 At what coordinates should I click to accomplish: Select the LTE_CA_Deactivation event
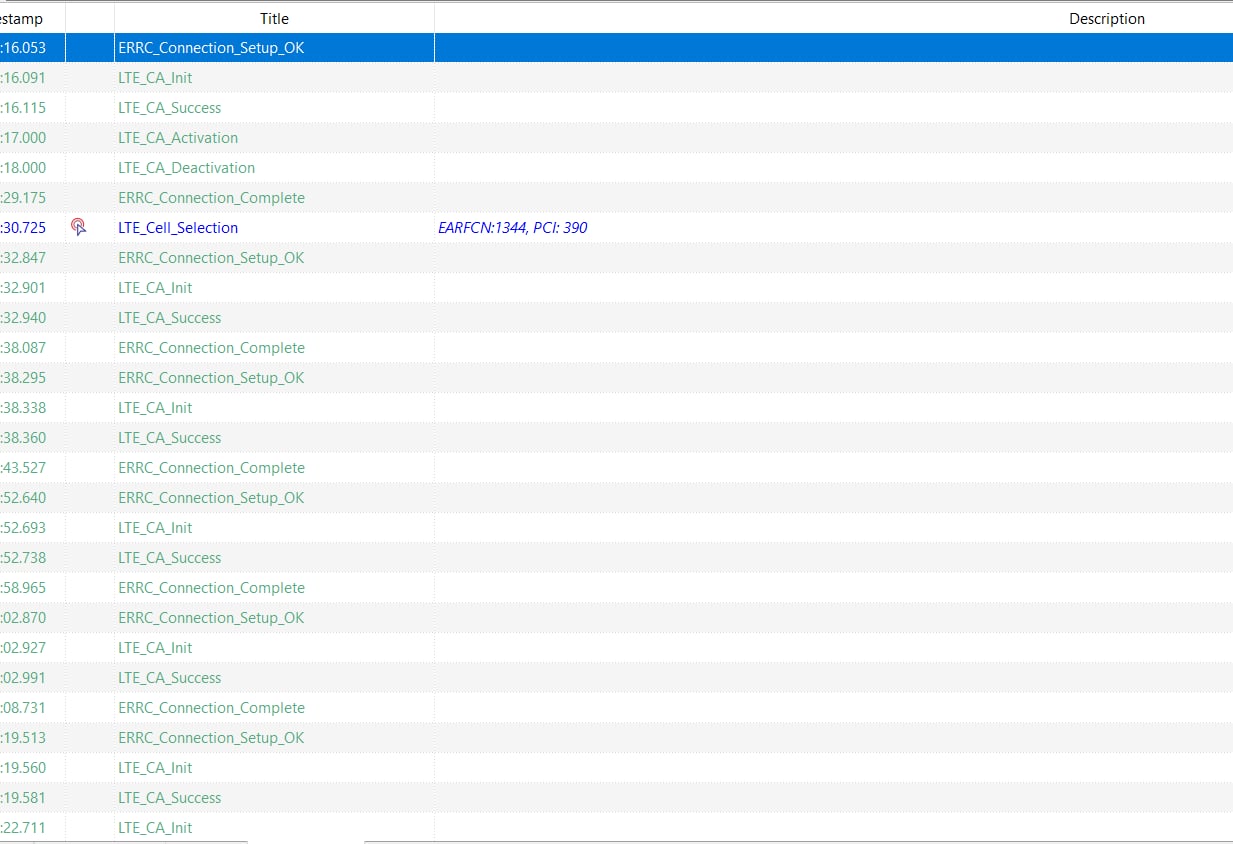(186, 167)
